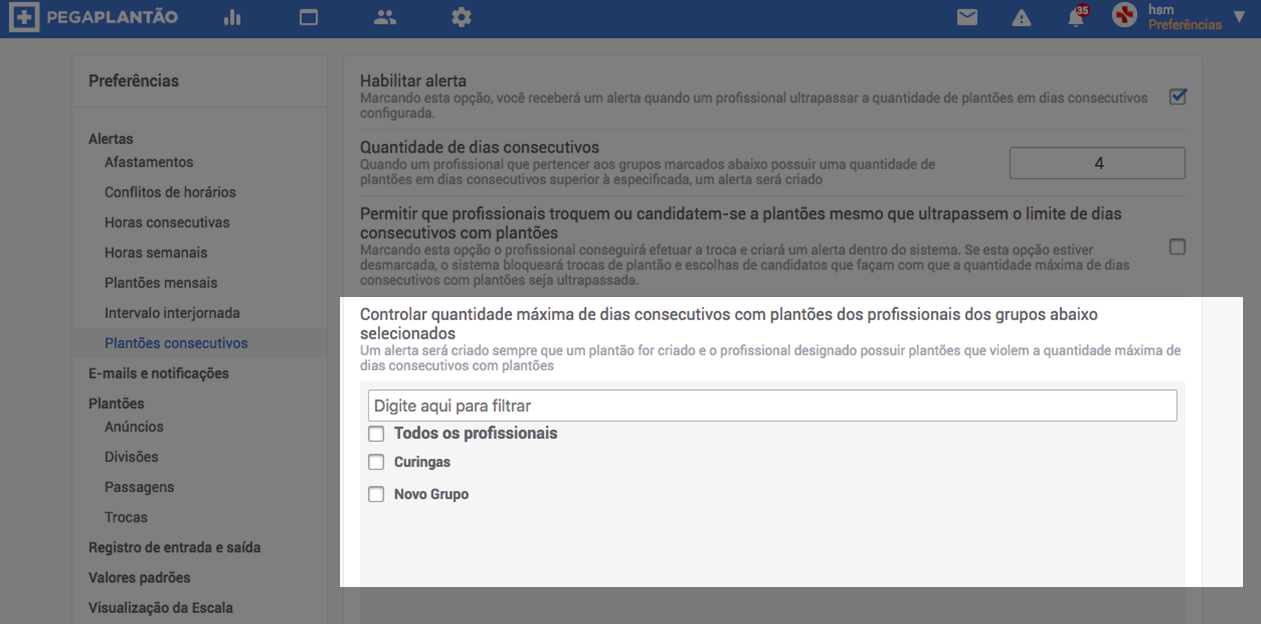The width and height of the screenshot is (1261, 624).
Task: Click the consecutive days quantity field
Action: pyautogui.click(x=1097, y=163)
